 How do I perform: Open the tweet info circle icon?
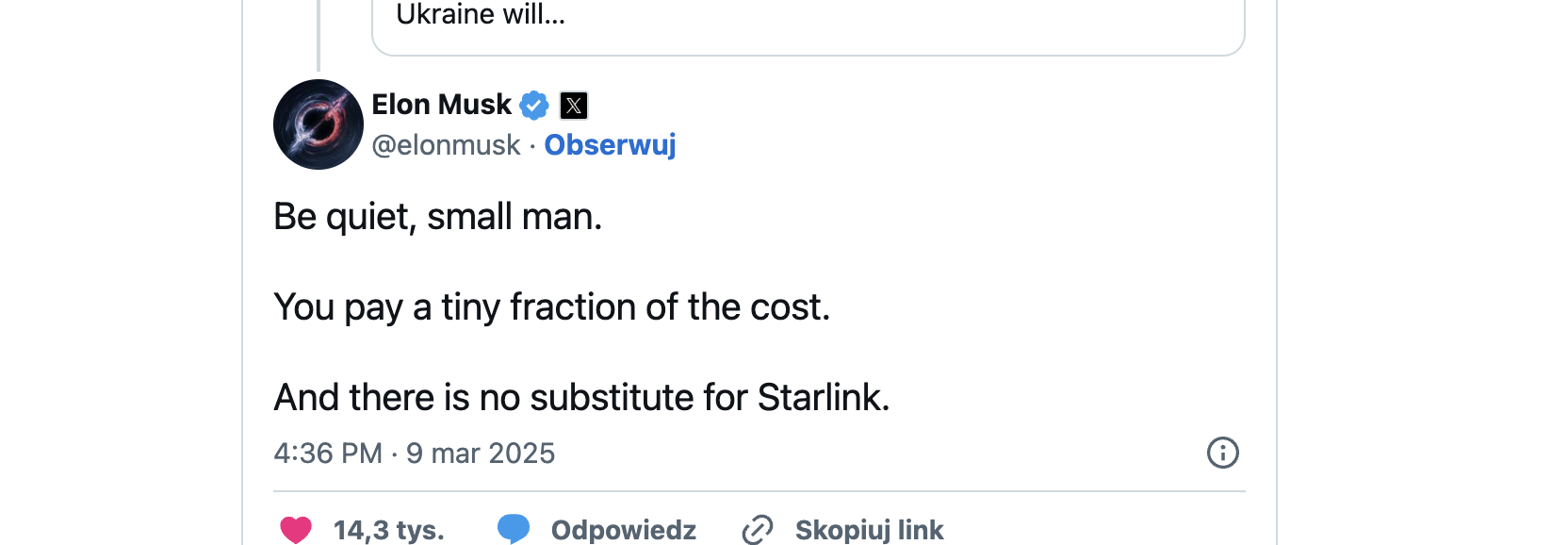pos(1222,453)
